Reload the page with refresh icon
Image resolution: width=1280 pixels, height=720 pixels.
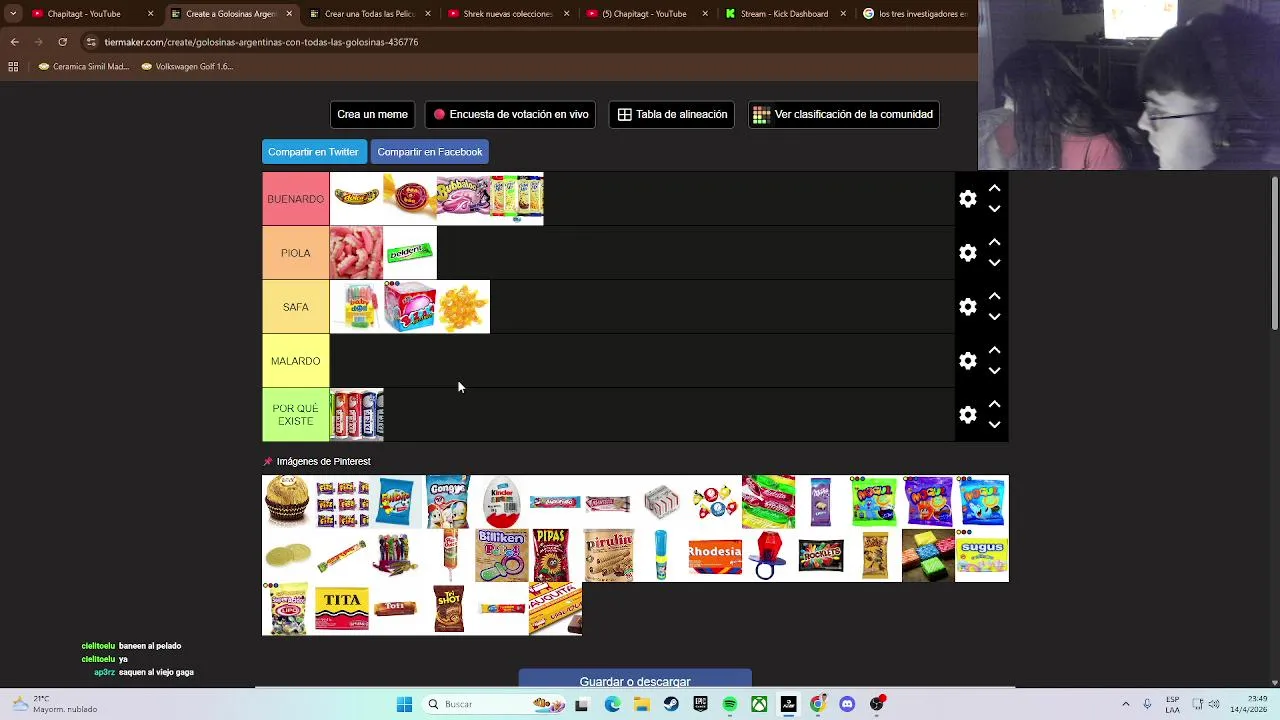pyautogui.click(x=62, y=42)
